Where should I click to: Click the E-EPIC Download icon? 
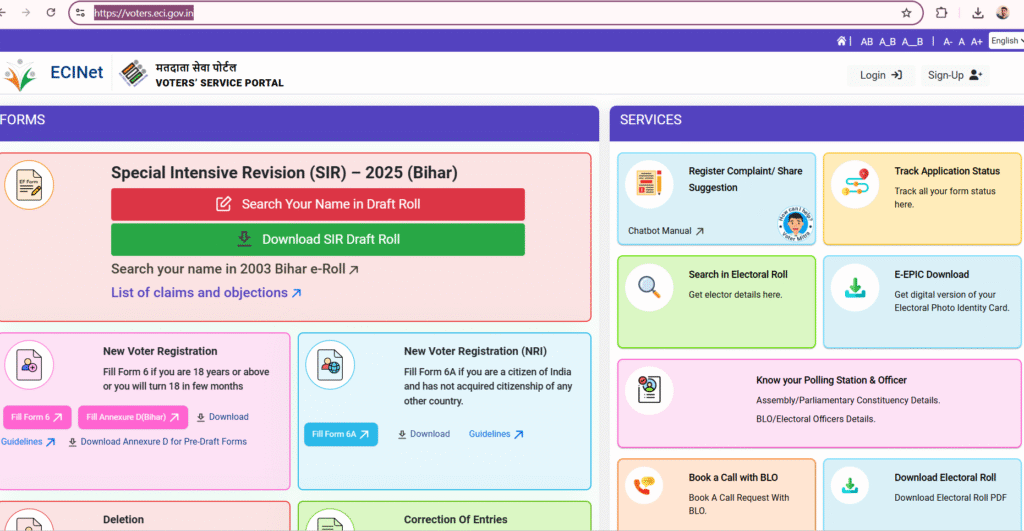tap(855, 288)
